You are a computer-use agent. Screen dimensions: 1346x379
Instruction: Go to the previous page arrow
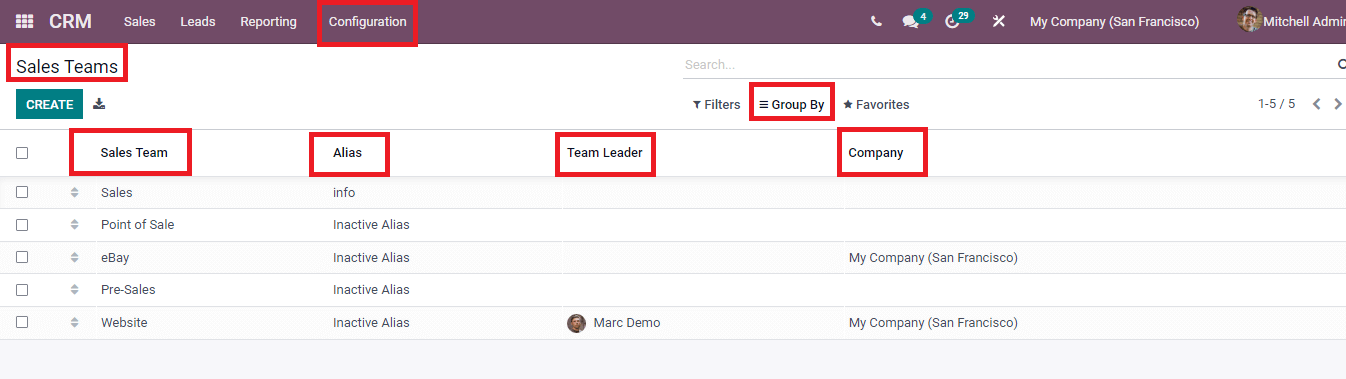[x=1317, y=104]
